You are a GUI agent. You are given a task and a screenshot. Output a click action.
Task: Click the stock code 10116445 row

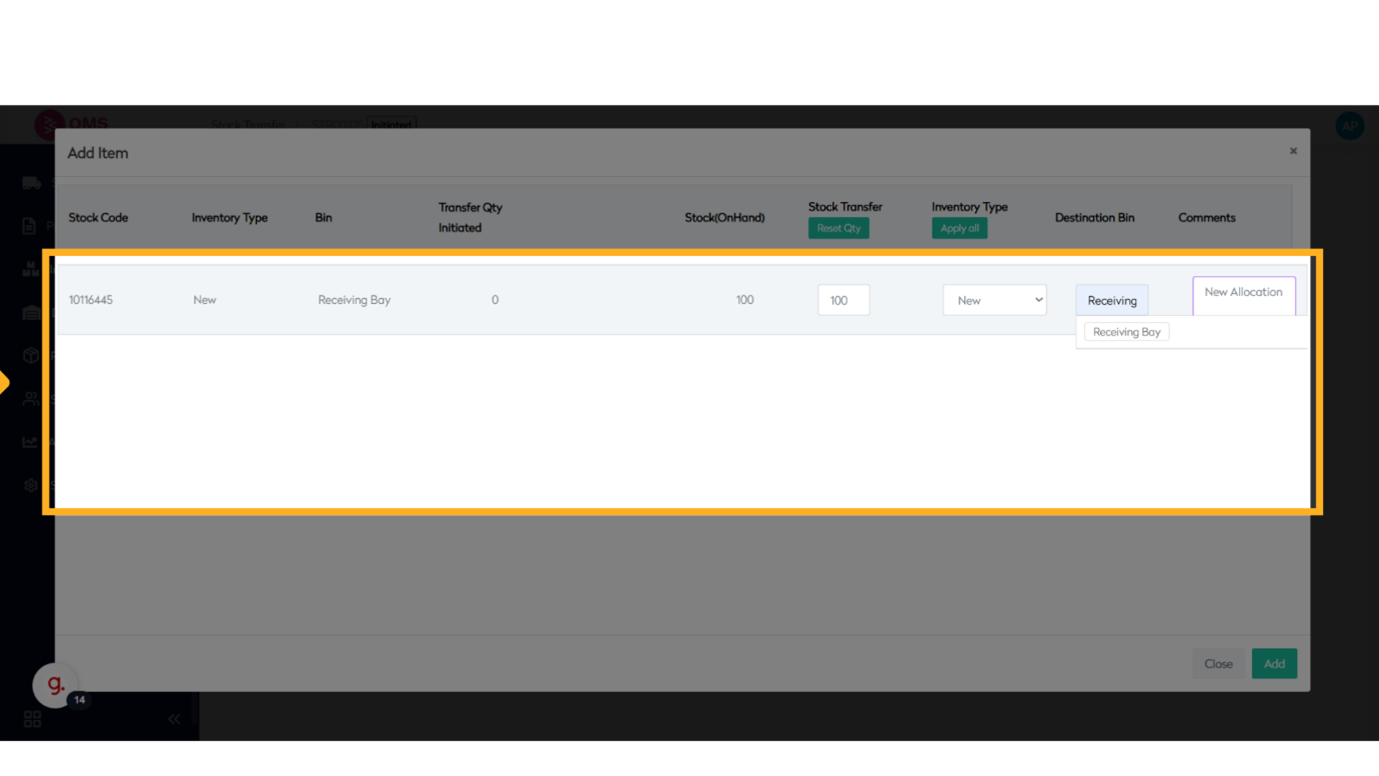(91, 300)
